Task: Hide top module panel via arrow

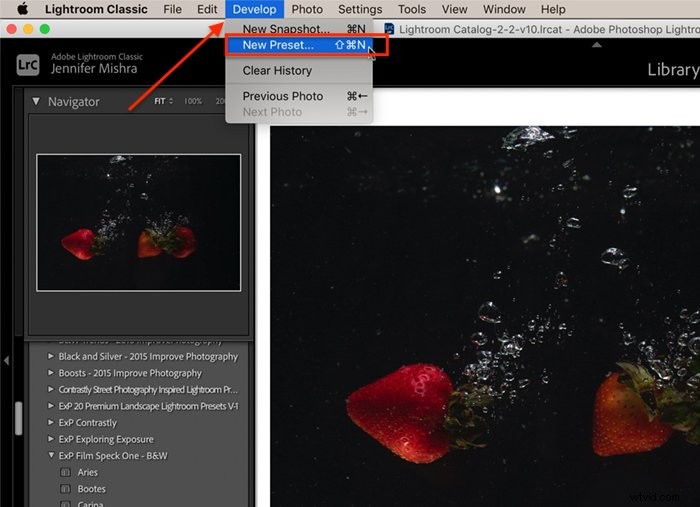Action: (596, 45)
